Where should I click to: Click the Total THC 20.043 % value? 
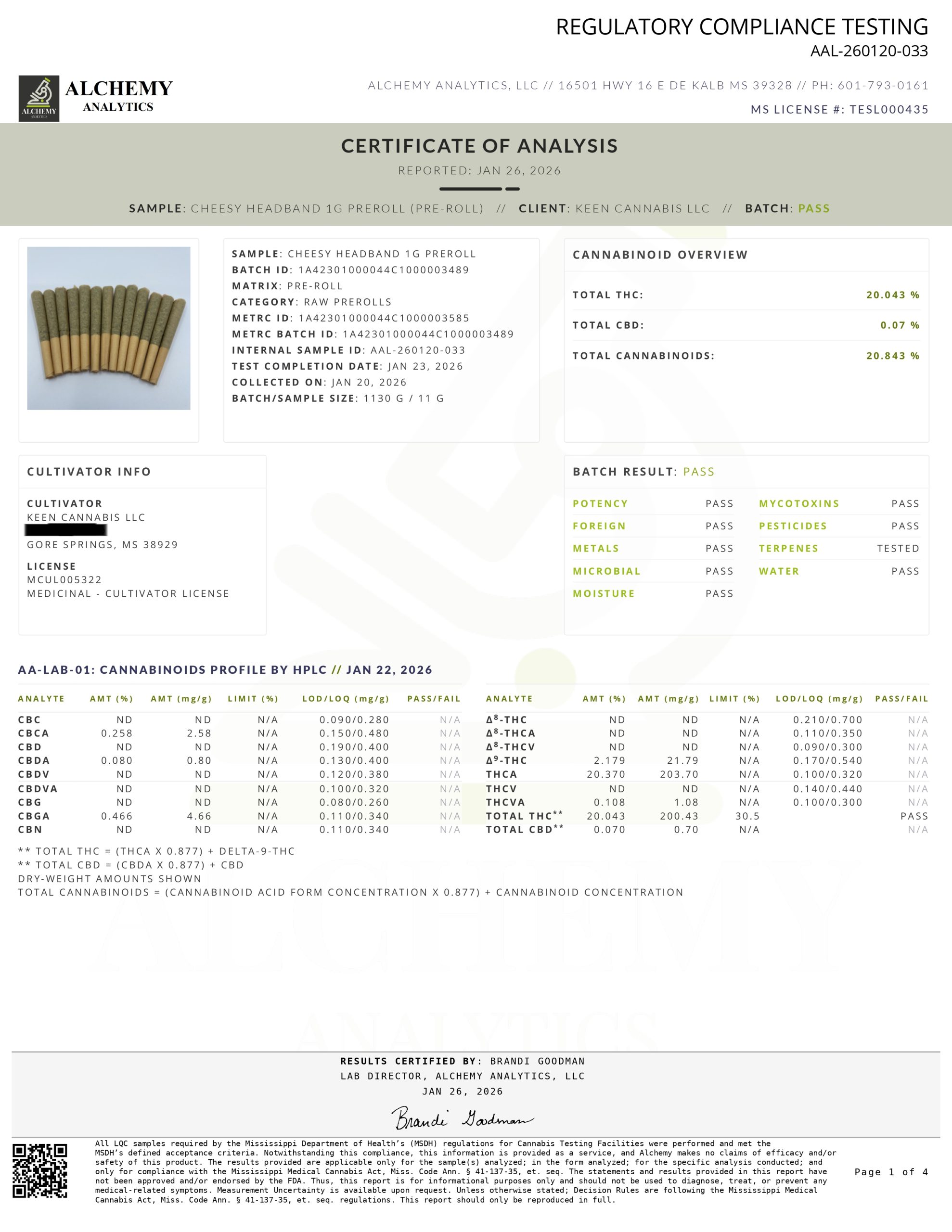[x=892, y=295]
